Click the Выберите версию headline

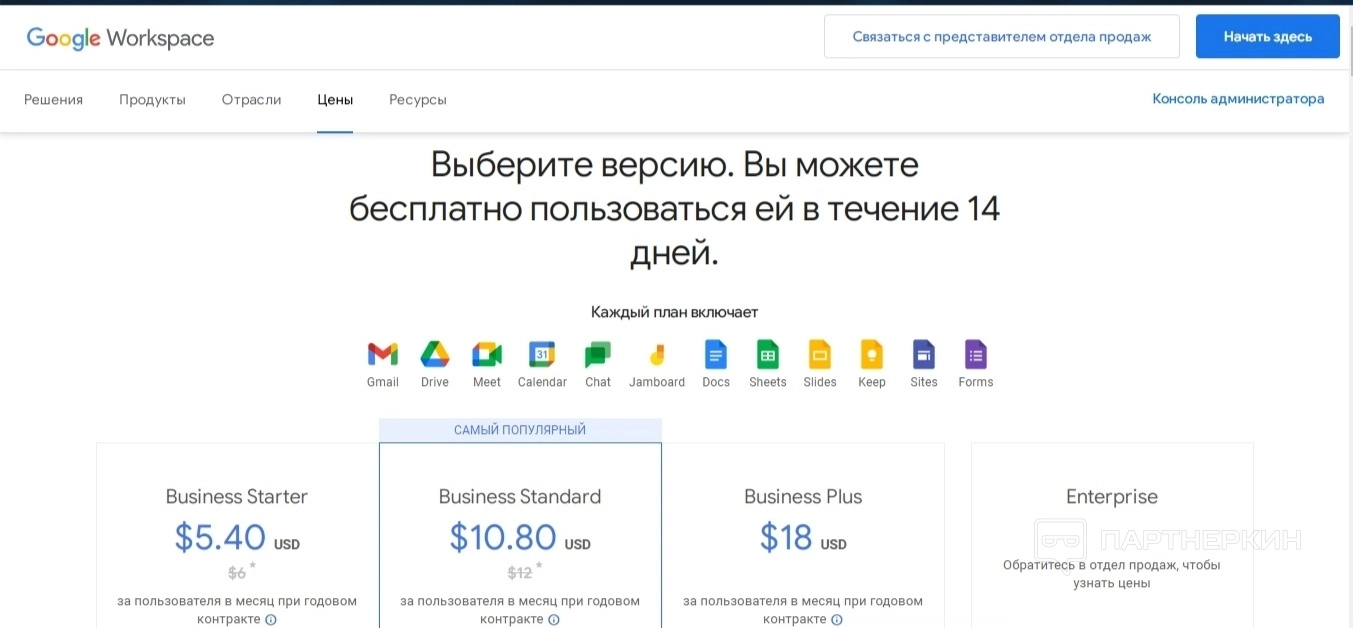pos(675,208)
